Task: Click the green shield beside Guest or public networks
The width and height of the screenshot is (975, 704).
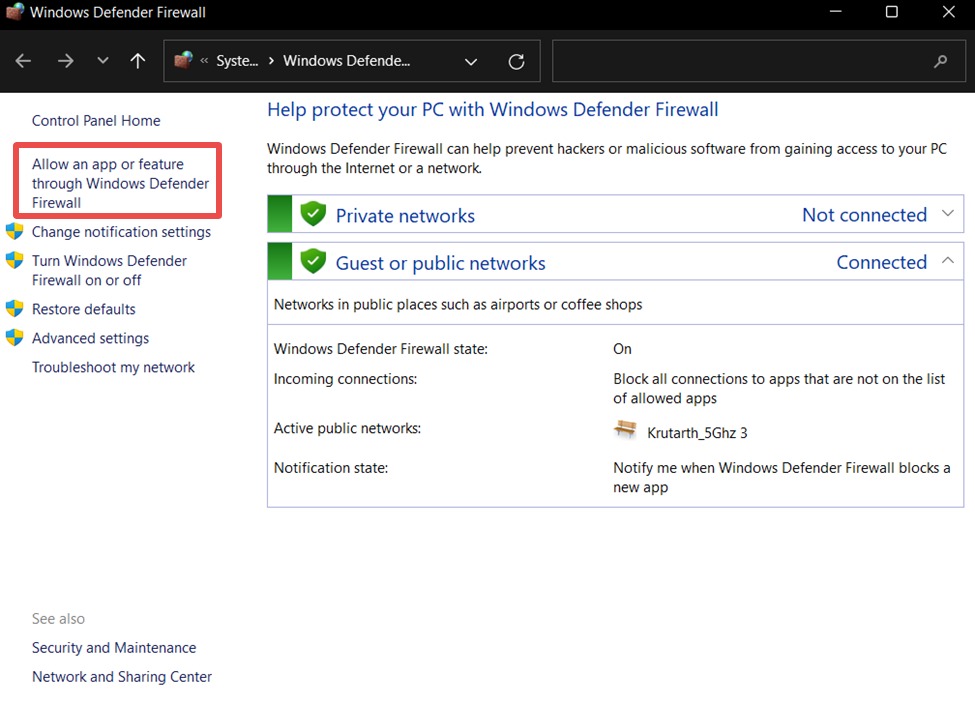Action: click(314, 262)
